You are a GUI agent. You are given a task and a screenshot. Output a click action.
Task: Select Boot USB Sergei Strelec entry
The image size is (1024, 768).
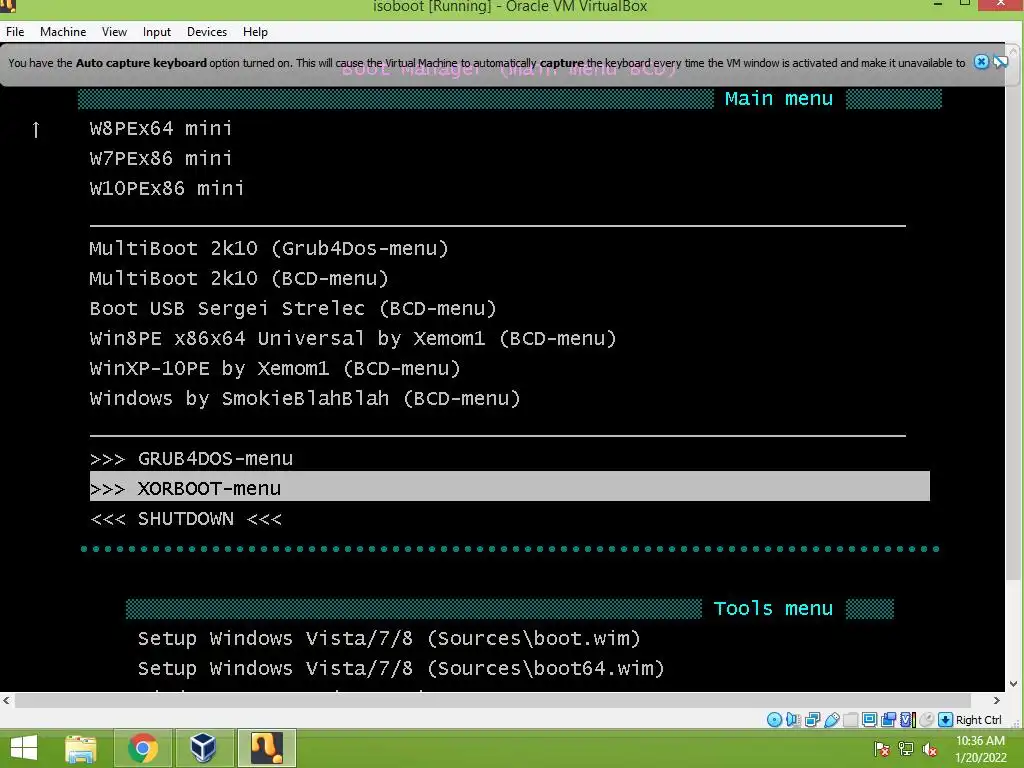(293, 308)
